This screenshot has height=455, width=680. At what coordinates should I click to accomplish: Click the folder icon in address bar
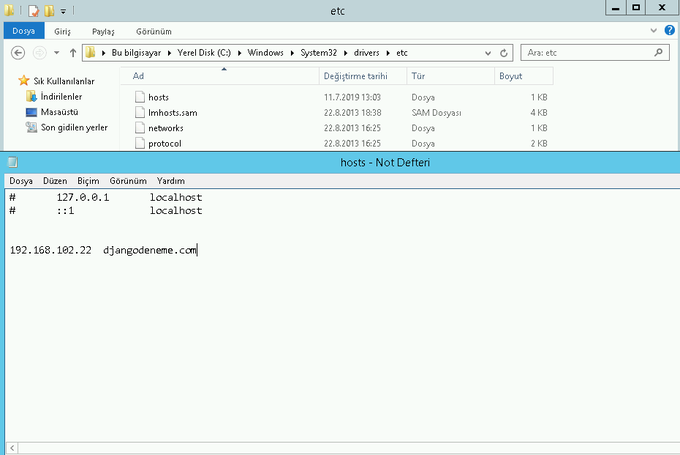[90, 52]
